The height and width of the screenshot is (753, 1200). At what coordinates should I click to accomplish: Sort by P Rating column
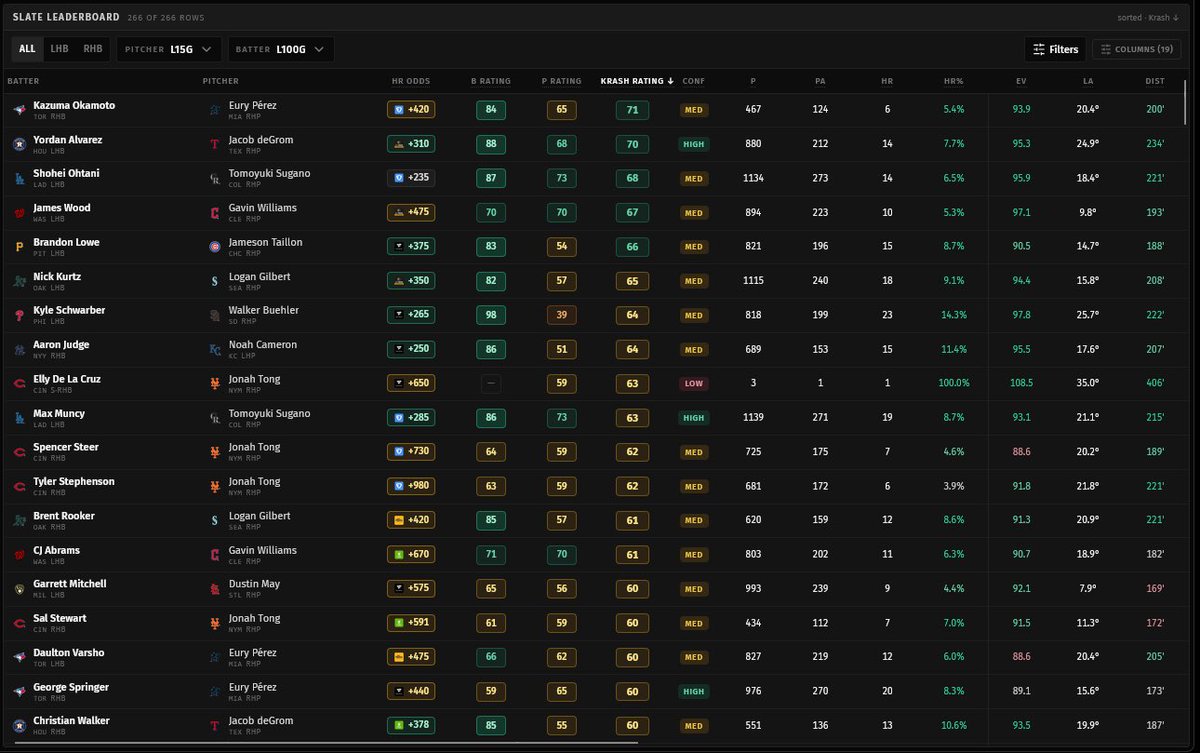coord(561,81)
